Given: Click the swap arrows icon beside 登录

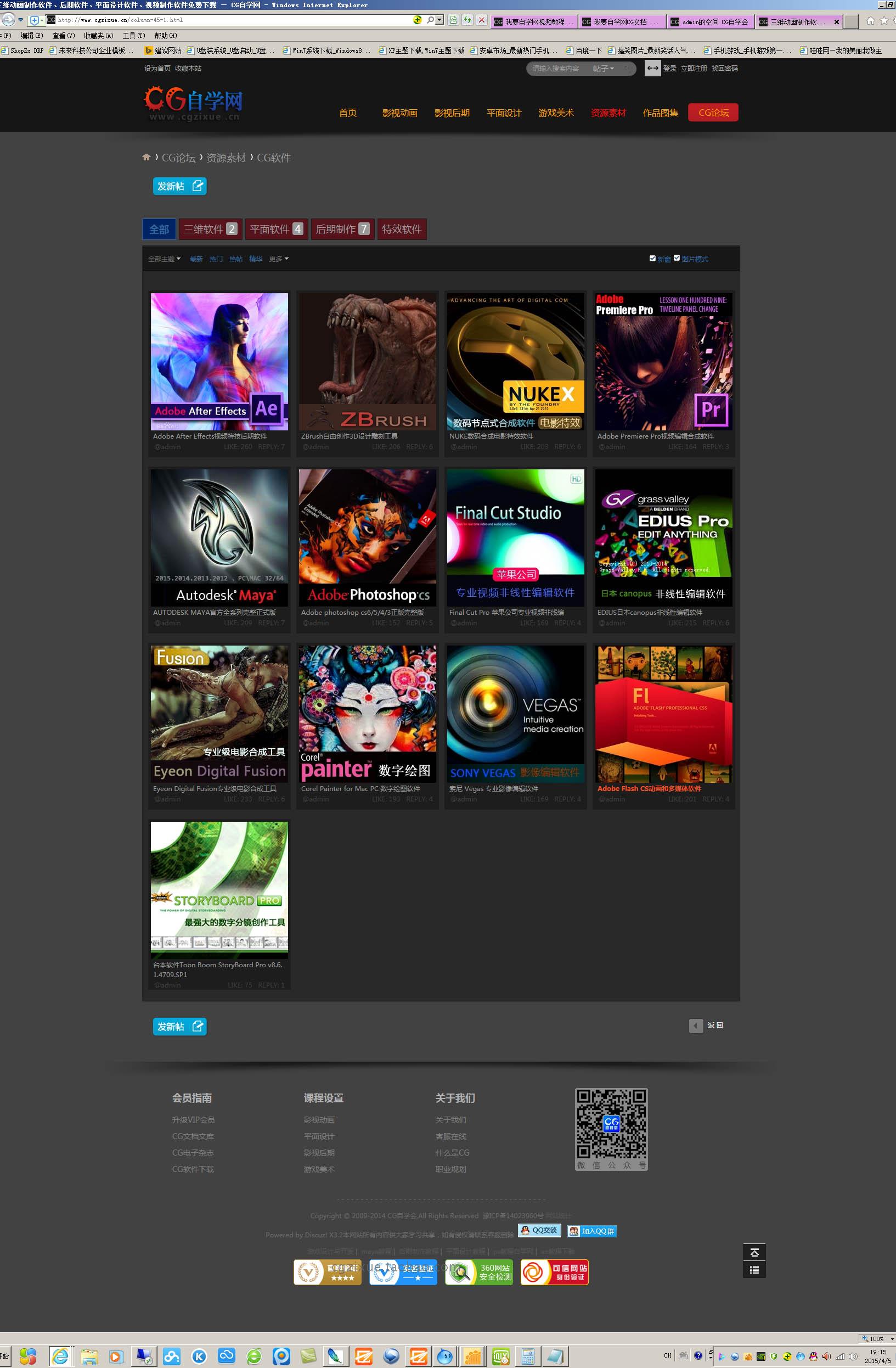Looking at the screenshot, I should click(x=652, y=69).
